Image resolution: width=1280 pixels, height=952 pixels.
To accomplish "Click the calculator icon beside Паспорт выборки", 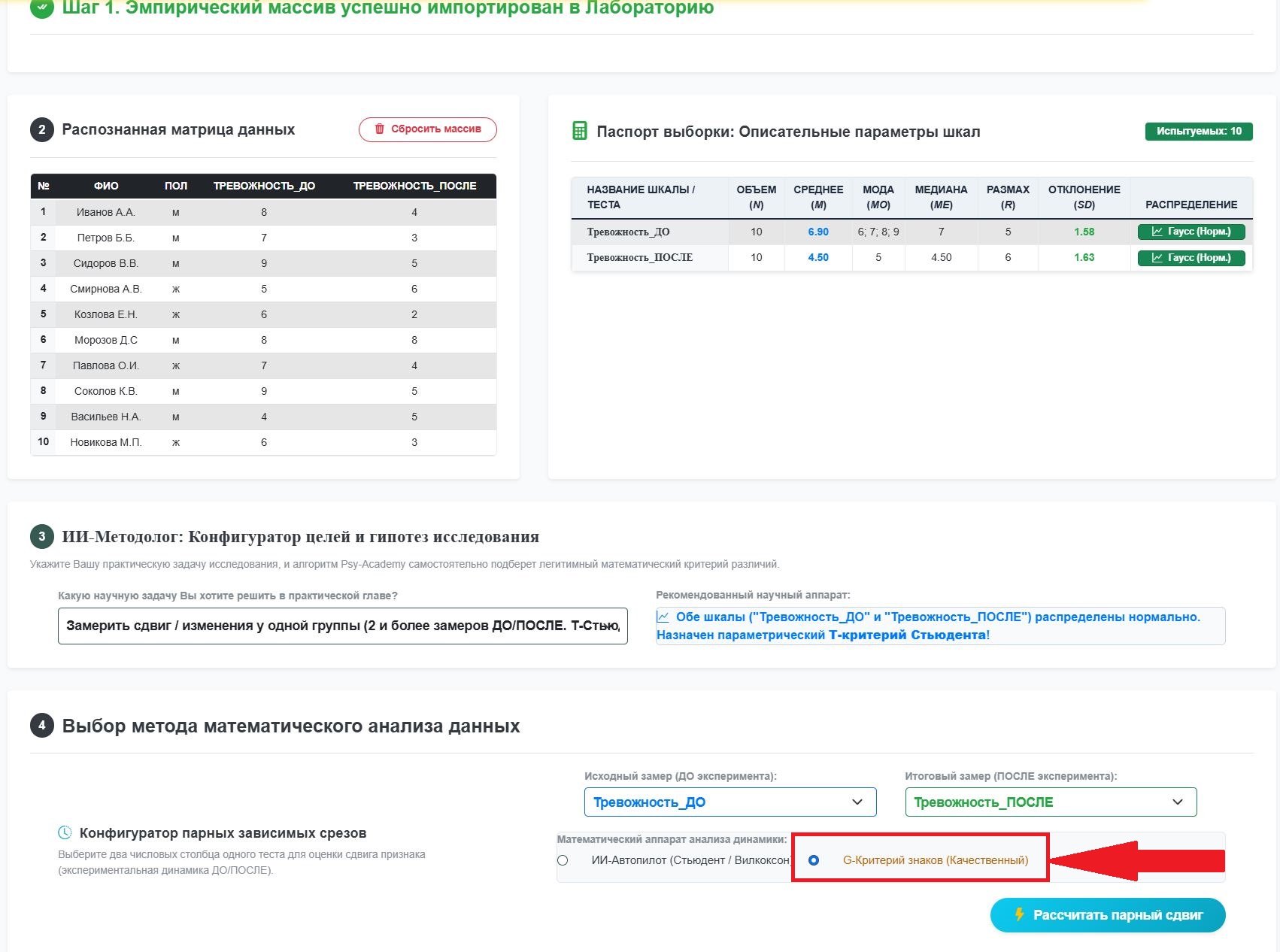I will pos(580,131).
